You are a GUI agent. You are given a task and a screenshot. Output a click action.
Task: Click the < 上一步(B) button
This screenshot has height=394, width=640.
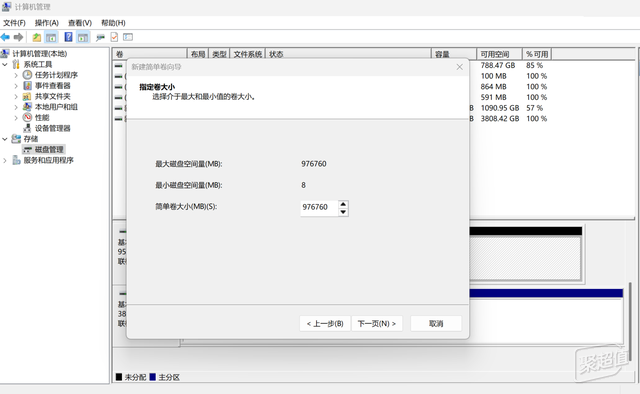coord(325,323)
